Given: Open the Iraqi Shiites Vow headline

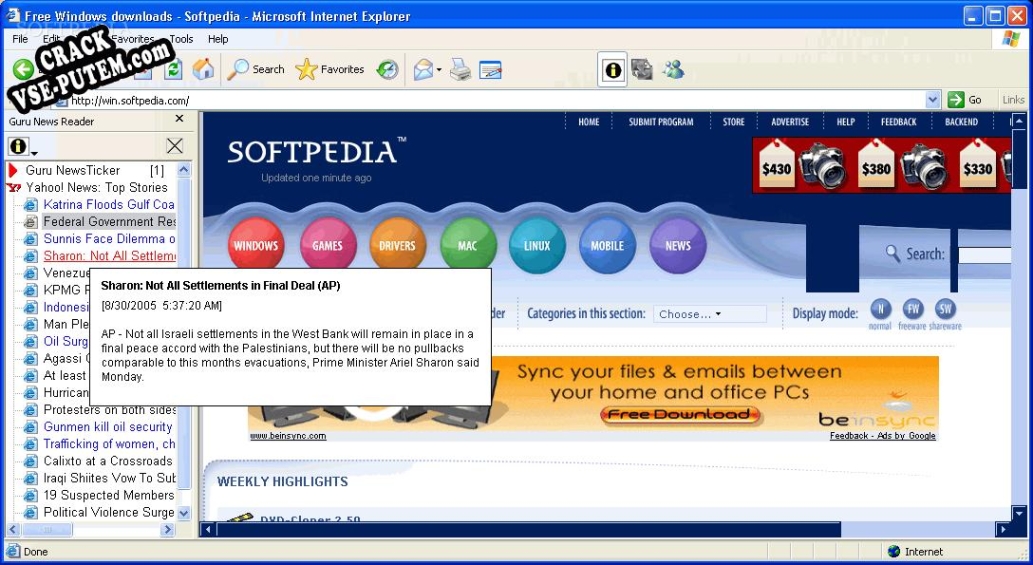Looking at the screenshot, I should pos(109,478).
